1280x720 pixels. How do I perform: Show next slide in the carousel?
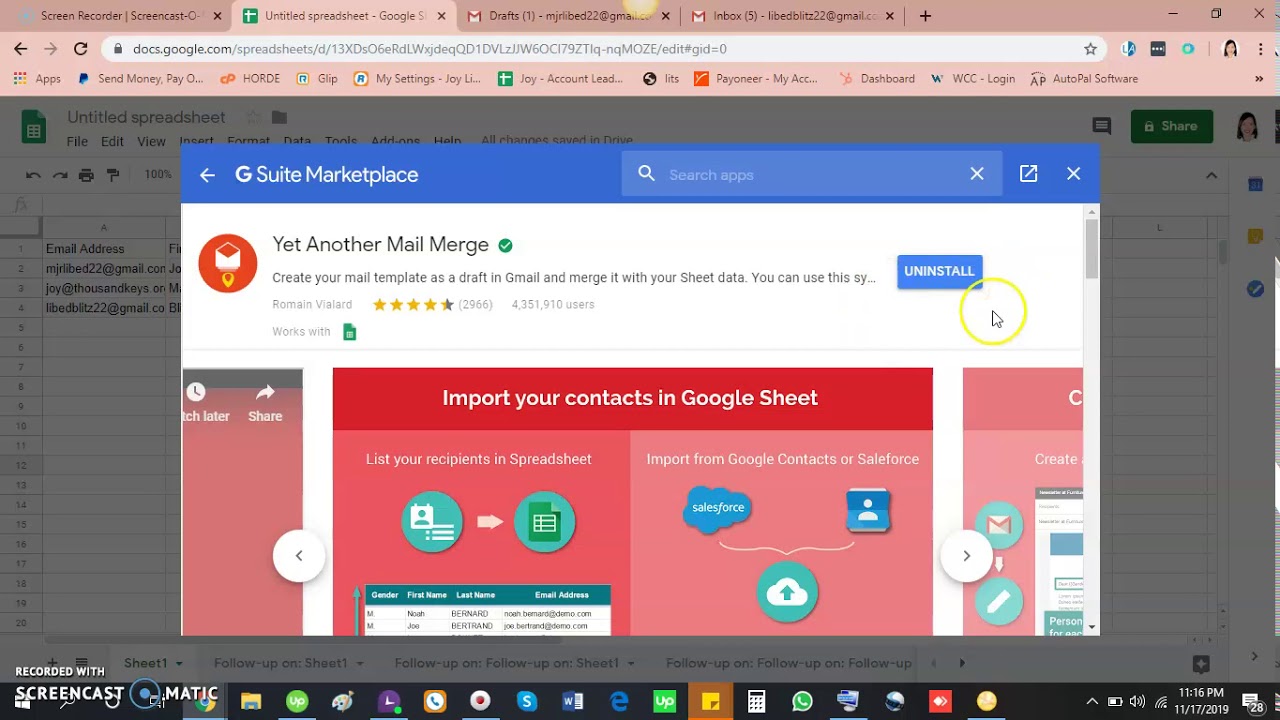coord(966,555)
